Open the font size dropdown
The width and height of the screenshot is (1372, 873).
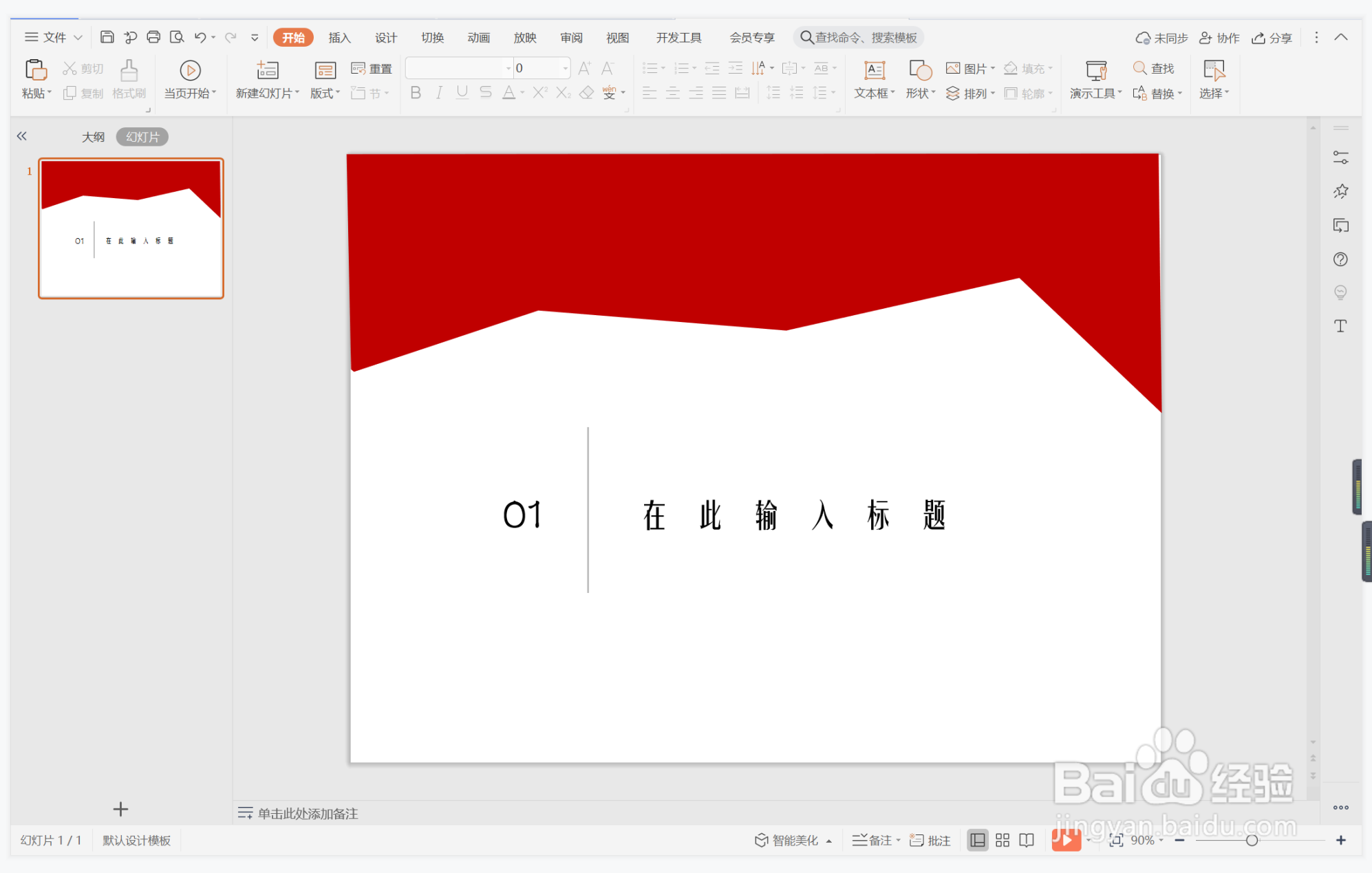point(565,68)
